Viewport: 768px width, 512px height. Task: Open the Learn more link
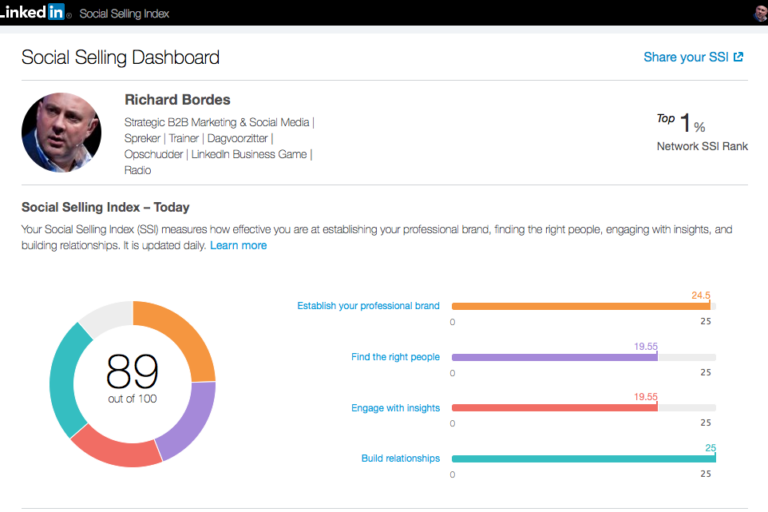tap(238, 246)
